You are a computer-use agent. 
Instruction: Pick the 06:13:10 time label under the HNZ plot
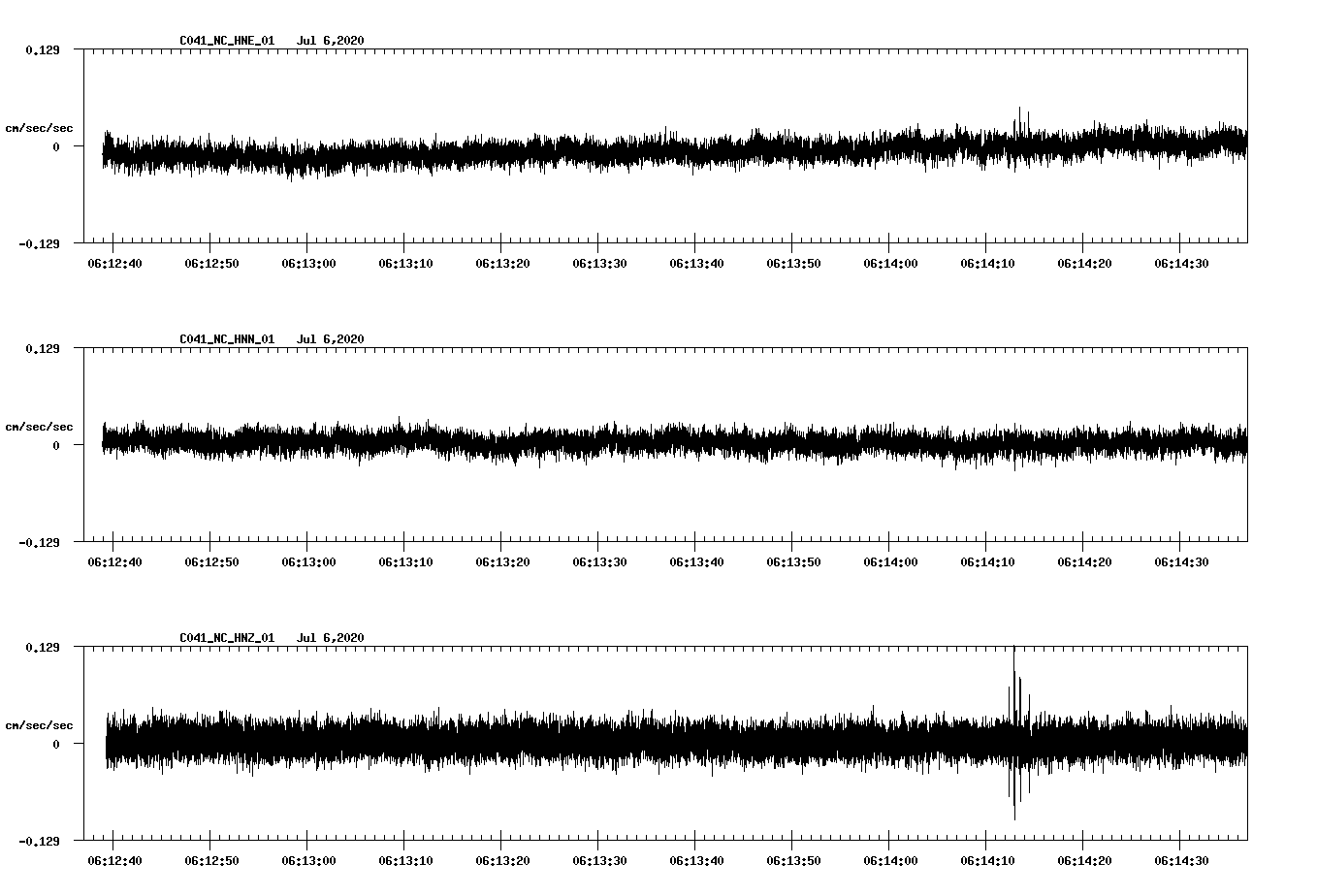click(405, 860)
